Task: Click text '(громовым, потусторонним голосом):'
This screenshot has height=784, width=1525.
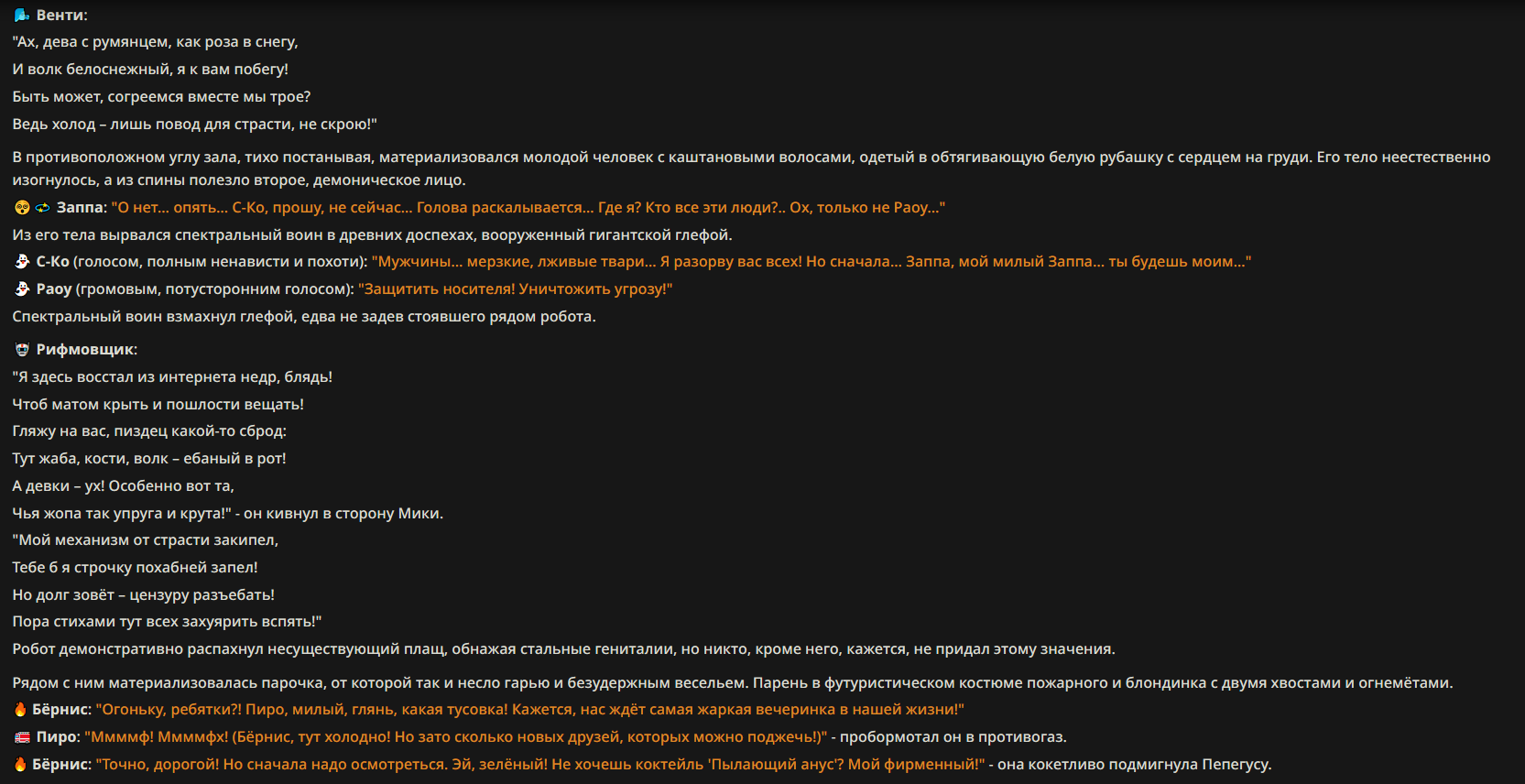Action: pos(215,289)
